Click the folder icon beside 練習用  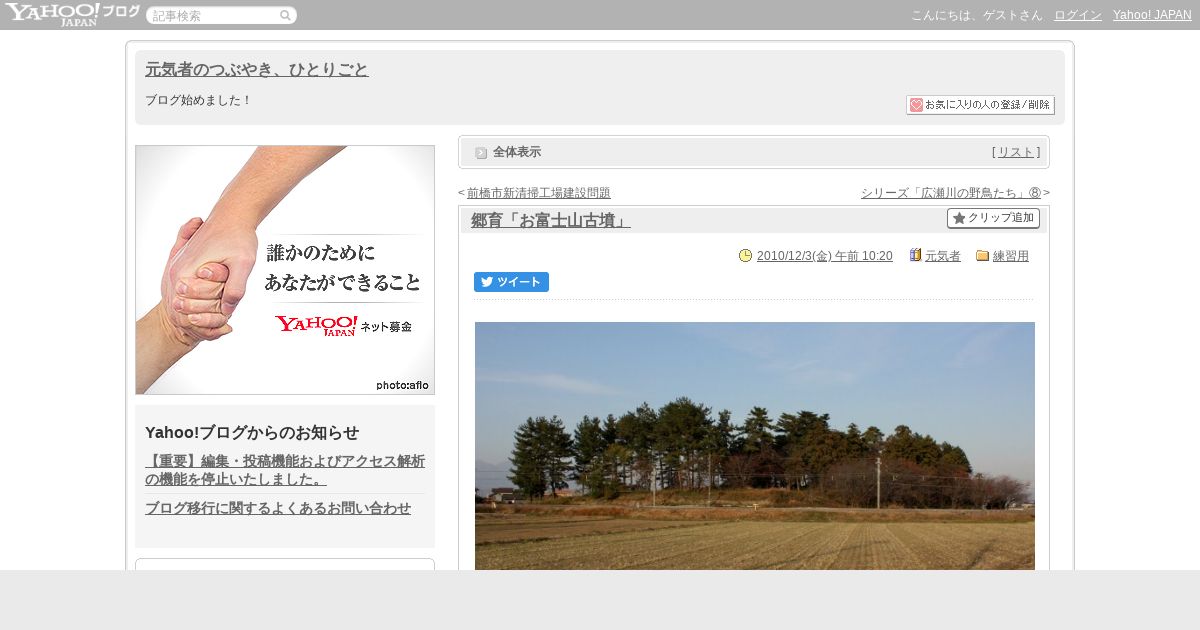click(x=982, y=256)
